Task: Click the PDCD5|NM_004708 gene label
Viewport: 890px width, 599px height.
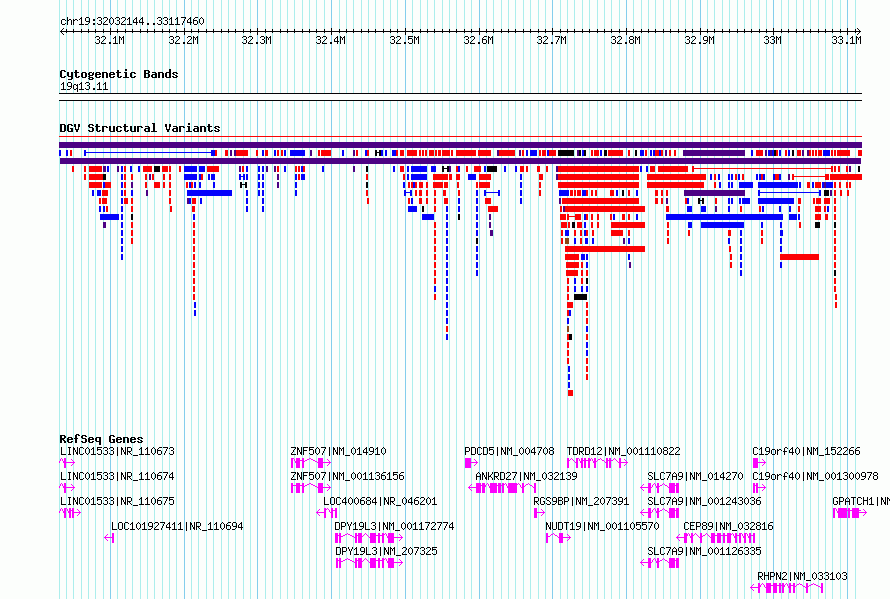Action: [x=509, y=451]
